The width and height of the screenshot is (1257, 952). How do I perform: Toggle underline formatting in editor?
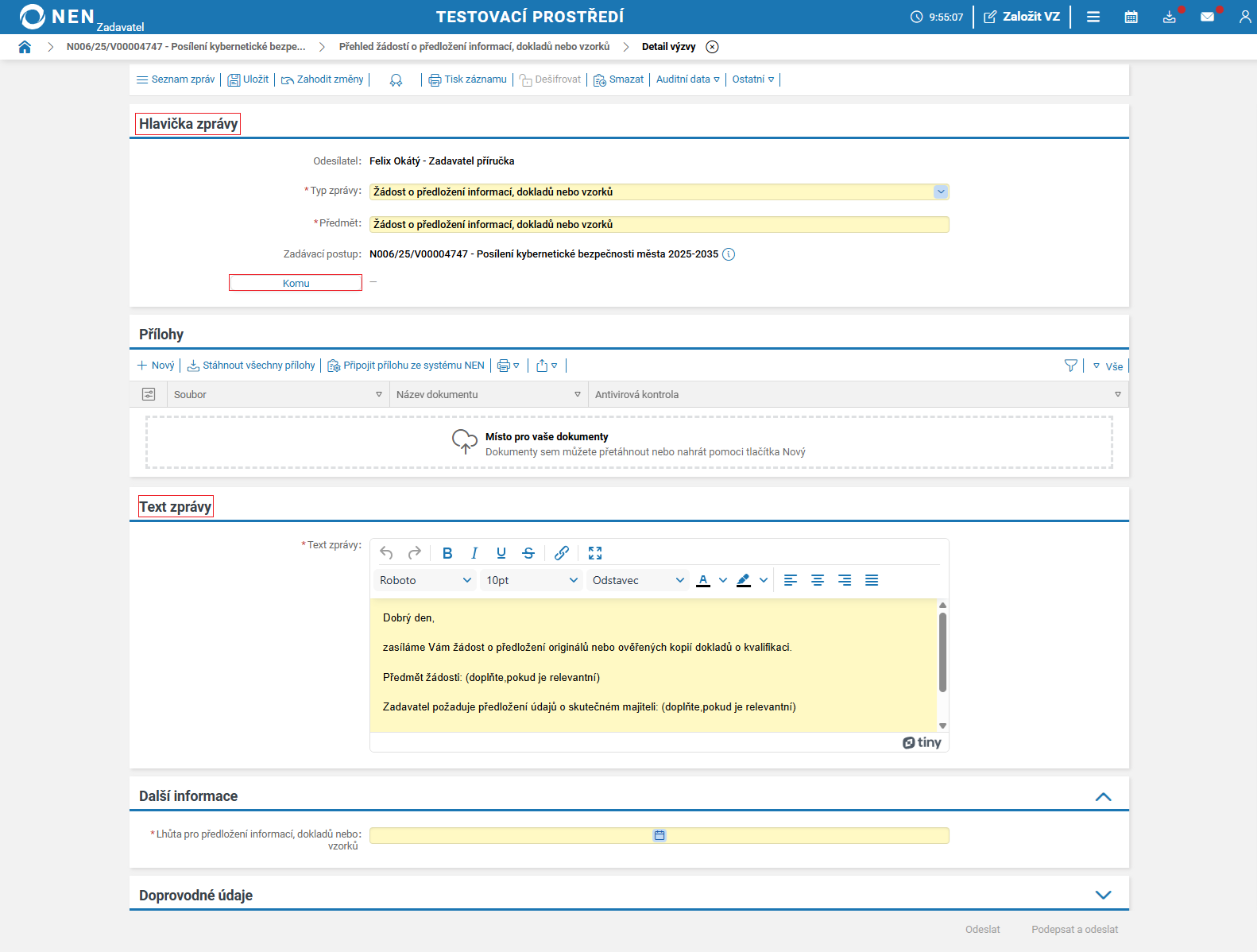pos(501,553)
